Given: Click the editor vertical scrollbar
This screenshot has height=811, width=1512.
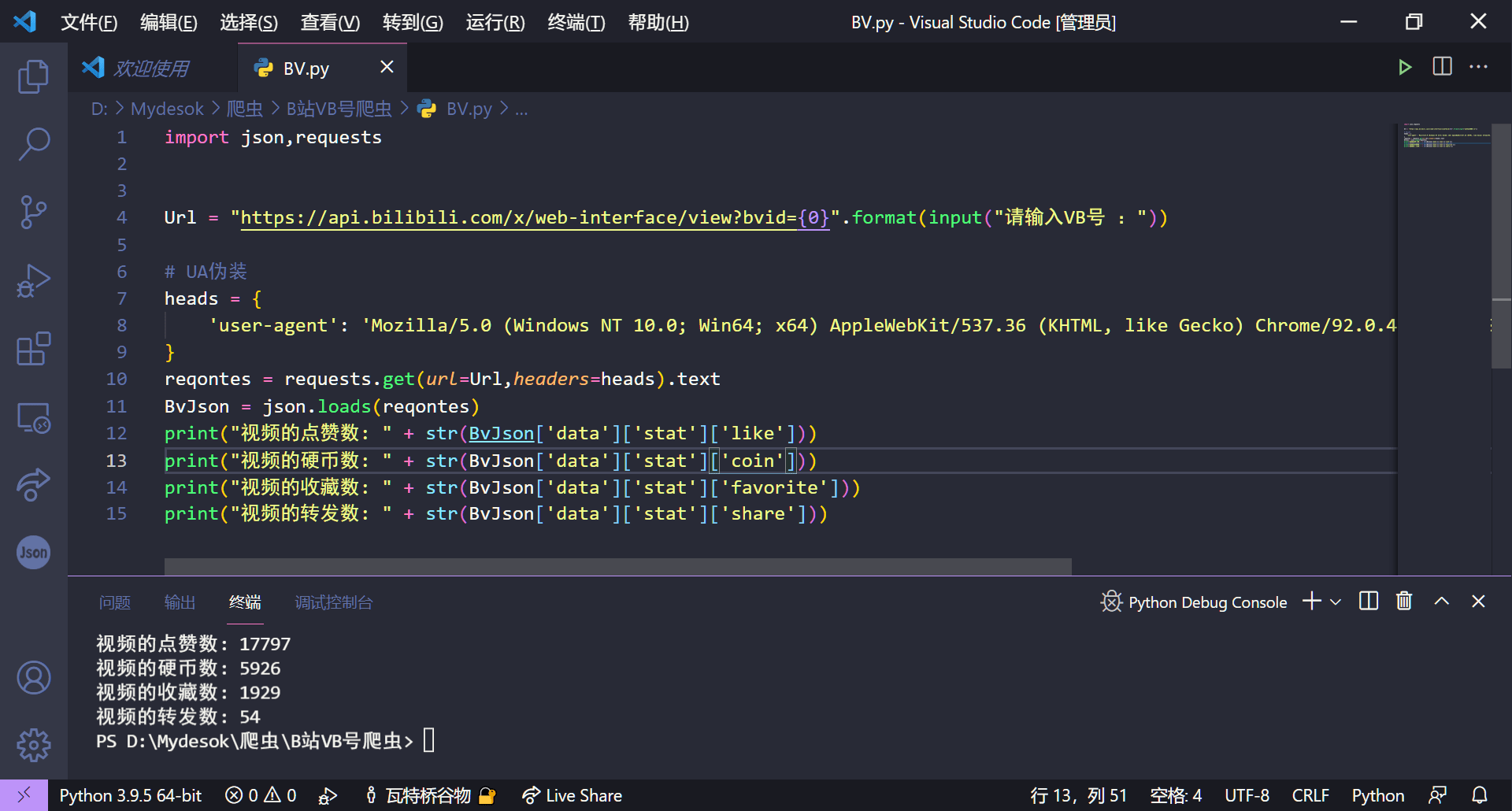Looking at the screenshot, I should click(1501, 246).
